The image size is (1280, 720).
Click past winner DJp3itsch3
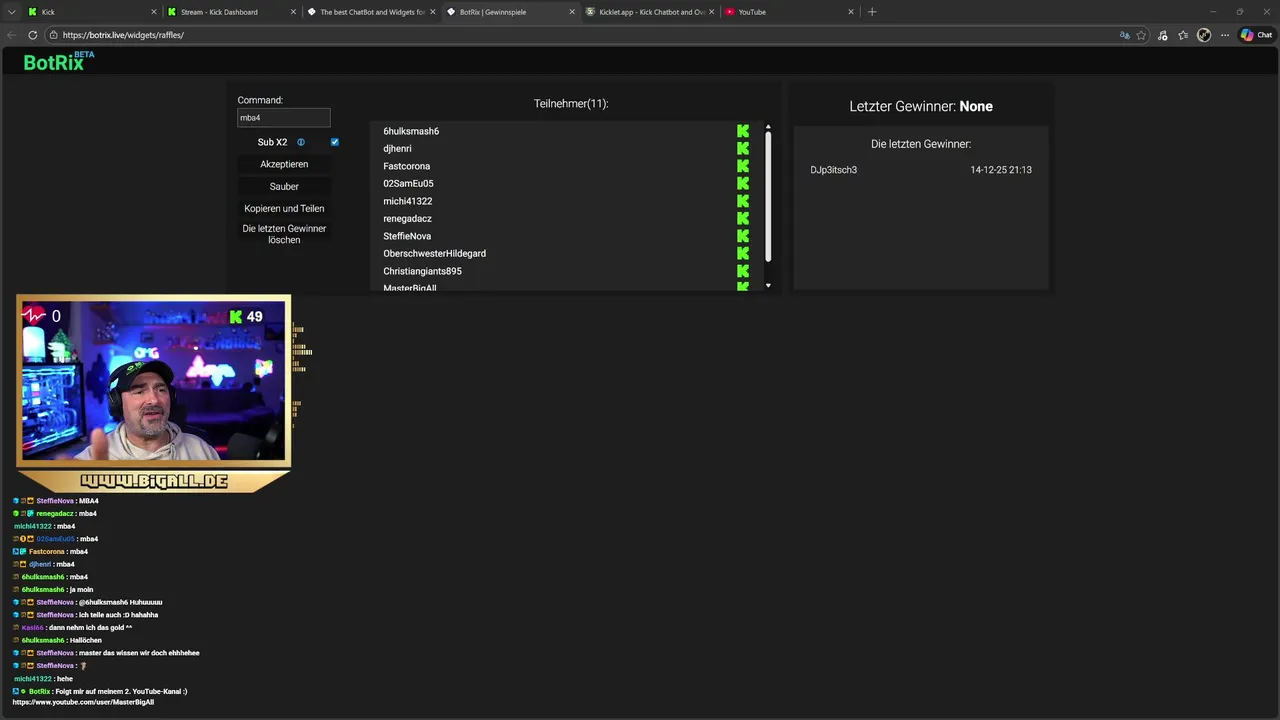[833, 170]
